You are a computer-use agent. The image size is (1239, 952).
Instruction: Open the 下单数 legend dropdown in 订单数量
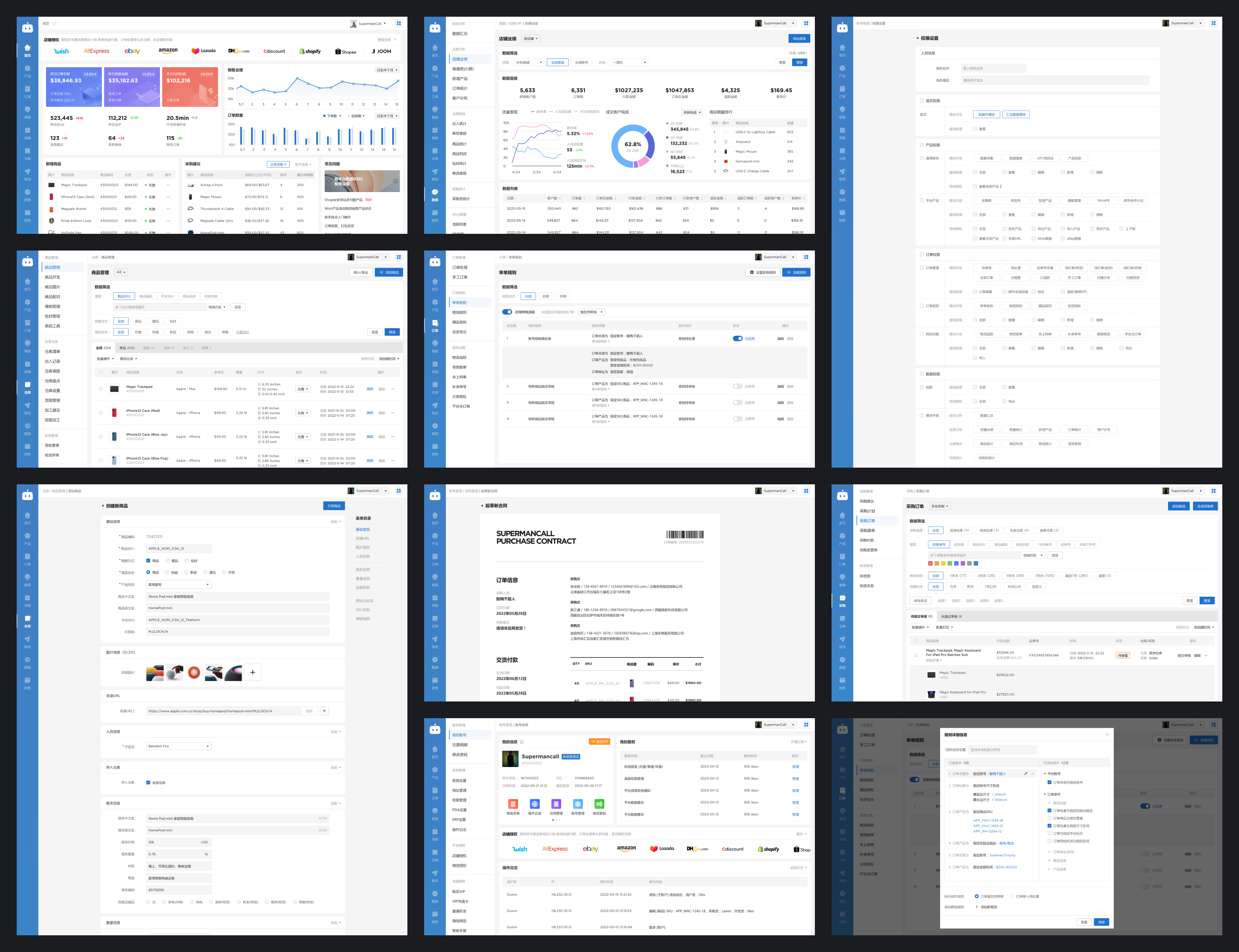point(332,116)
